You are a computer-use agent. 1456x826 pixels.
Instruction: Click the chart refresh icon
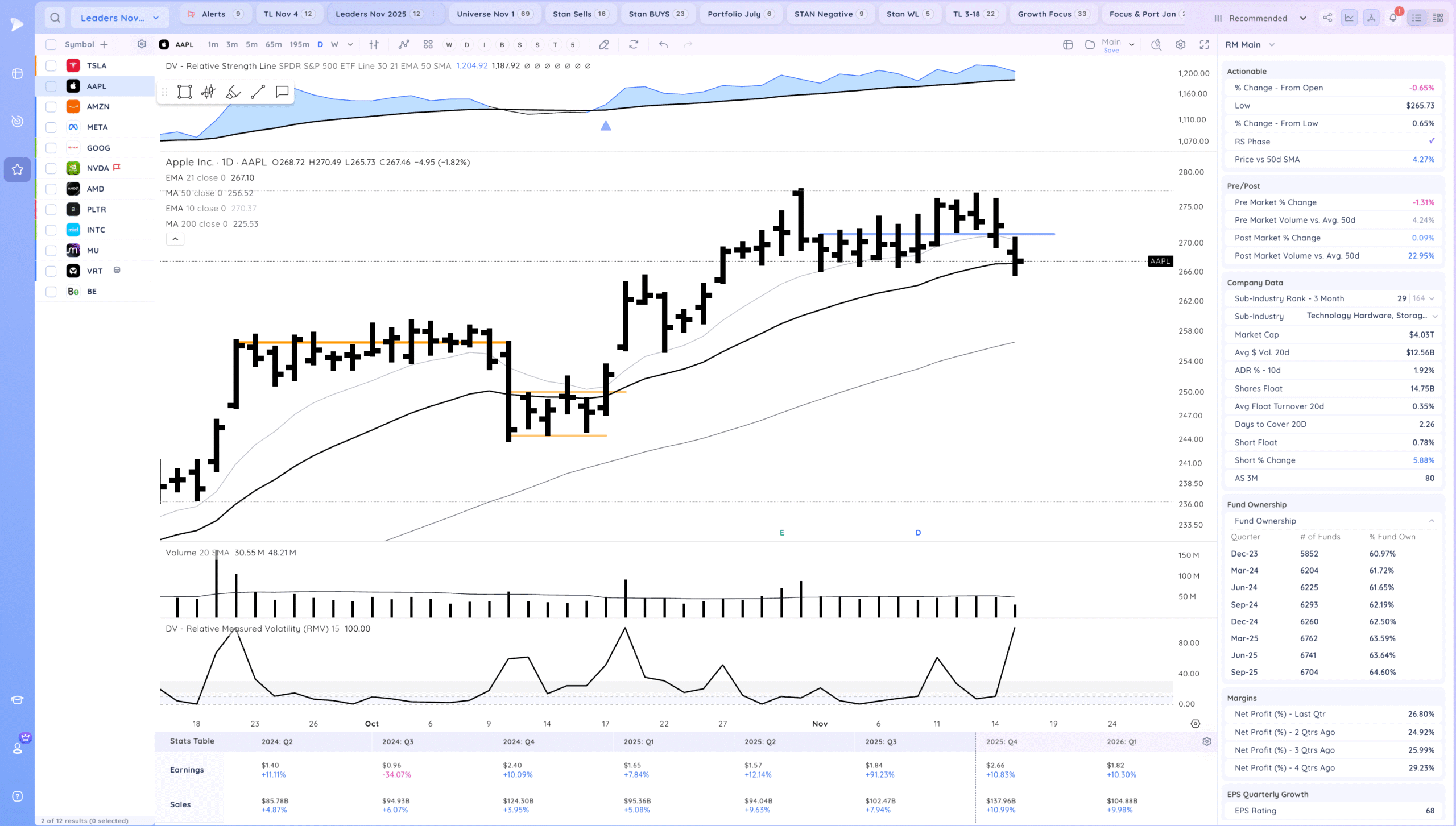634,44
